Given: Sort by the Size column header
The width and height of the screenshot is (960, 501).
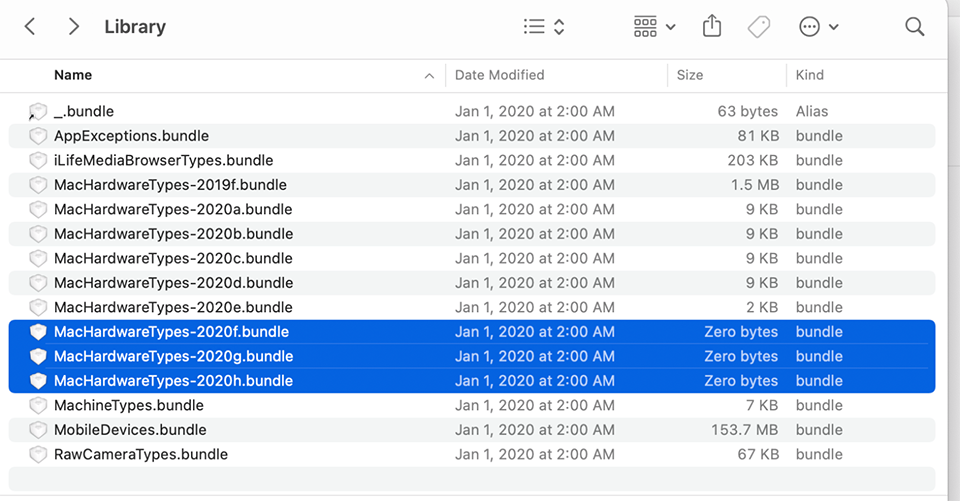Looking at the screenshot, I should click(689, 75).
